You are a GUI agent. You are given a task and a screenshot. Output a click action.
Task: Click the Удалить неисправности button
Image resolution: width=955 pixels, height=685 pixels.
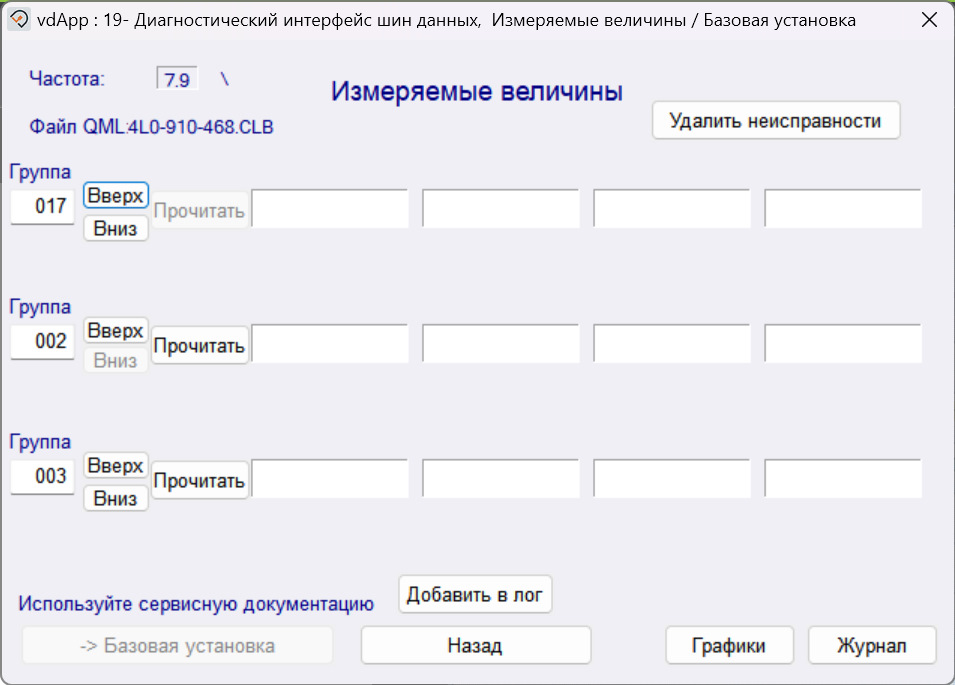776,120
